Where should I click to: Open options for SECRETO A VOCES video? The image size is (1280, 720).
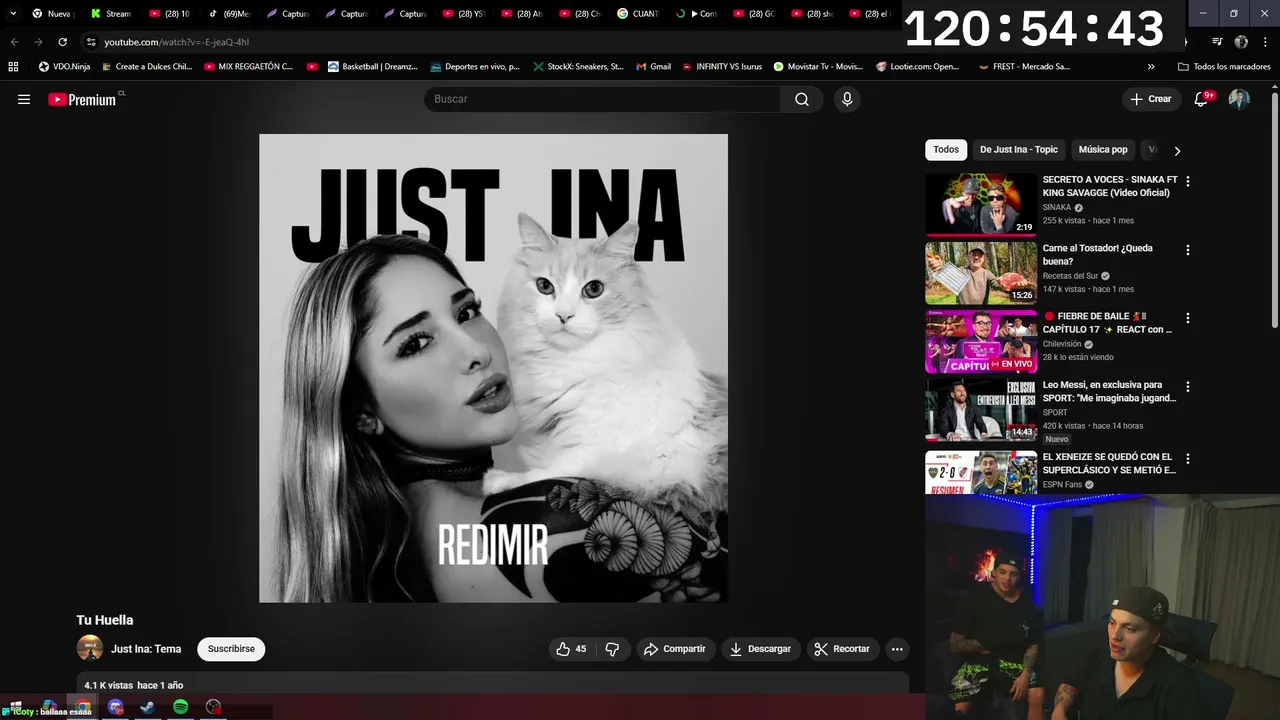(1188, 182)
